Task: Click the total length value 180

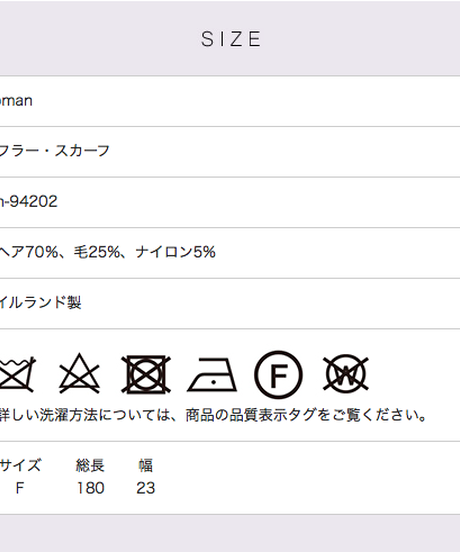Action: [x=90, y=488]
